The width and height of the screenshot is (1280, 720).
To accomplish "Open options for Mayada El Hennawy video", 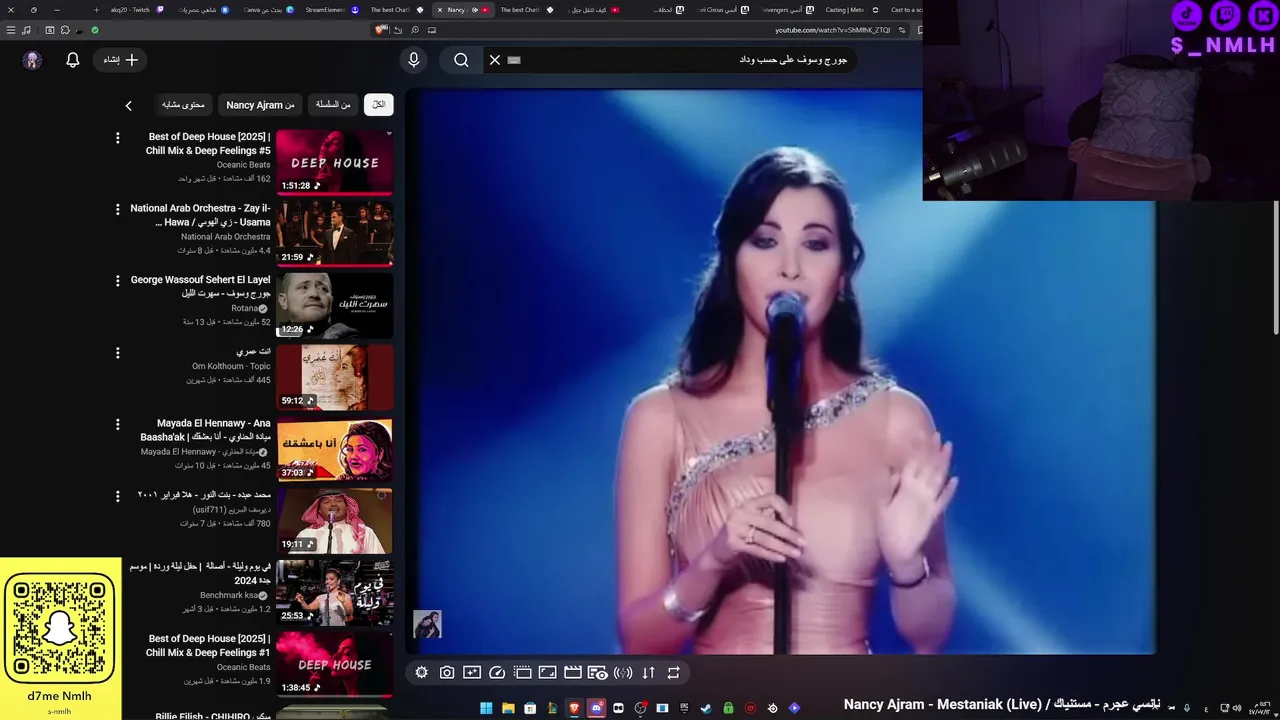I will [117, 424].
